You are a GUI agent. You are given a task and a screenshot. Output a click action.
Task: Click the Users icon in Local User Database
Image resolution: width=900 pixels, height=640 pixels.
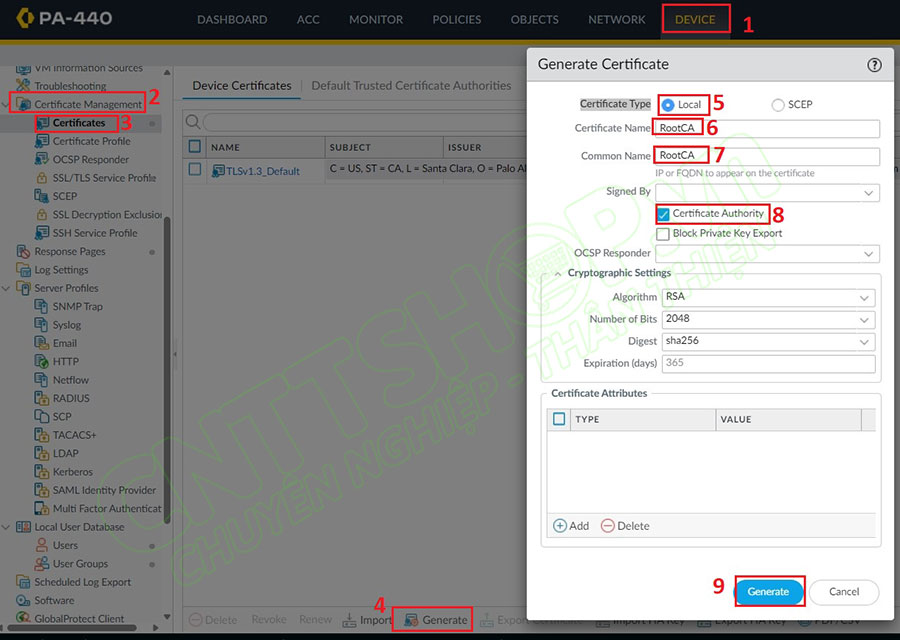pos(42,545)
